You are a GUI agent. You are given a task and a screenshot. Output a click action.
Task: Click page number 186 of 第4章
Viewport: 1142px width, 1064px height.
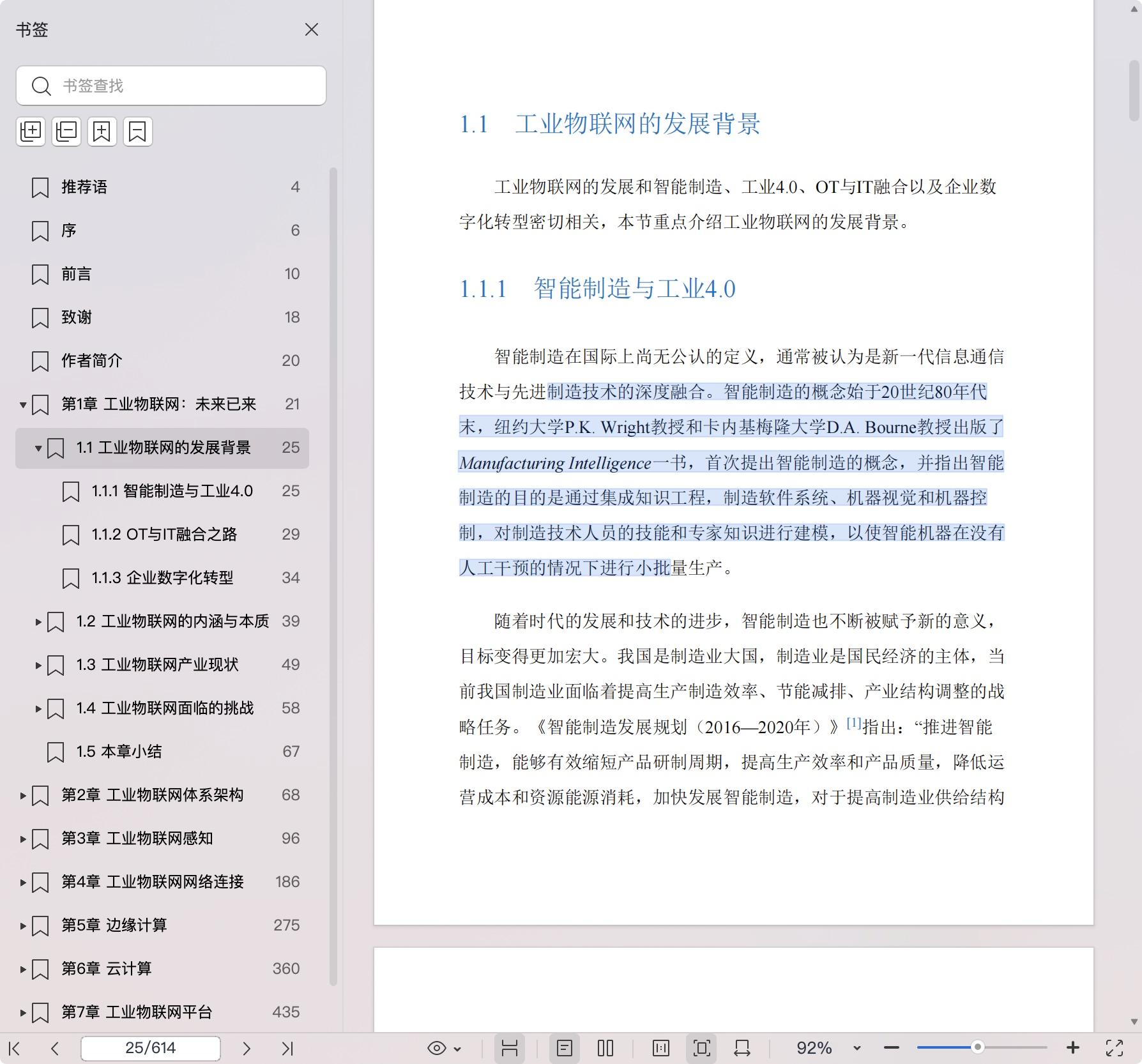point(287,882)
